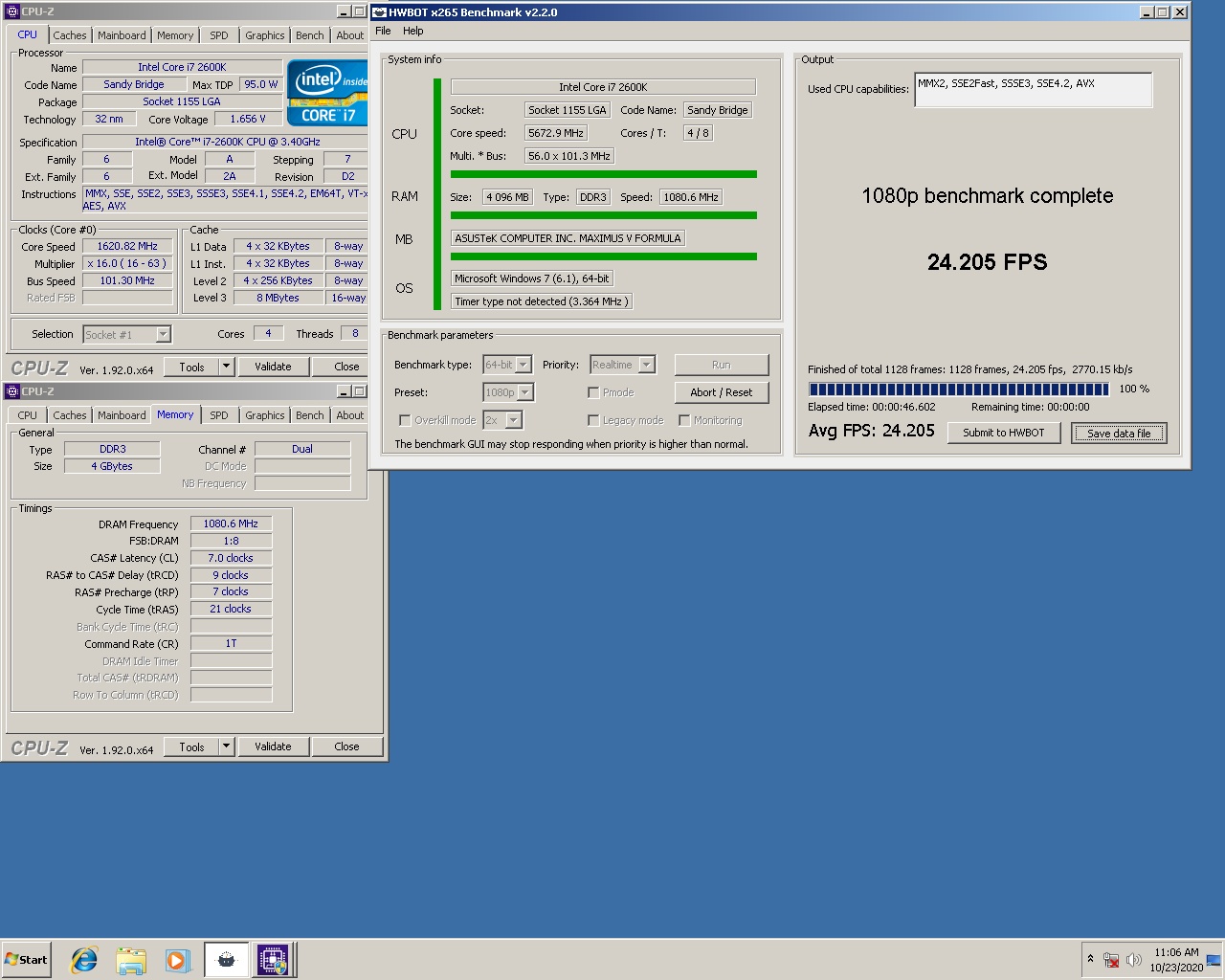The height and width of the screenshot is (980, 1225).
Task: Click the Intel Core i7 logo
Action: click(326, 94)
